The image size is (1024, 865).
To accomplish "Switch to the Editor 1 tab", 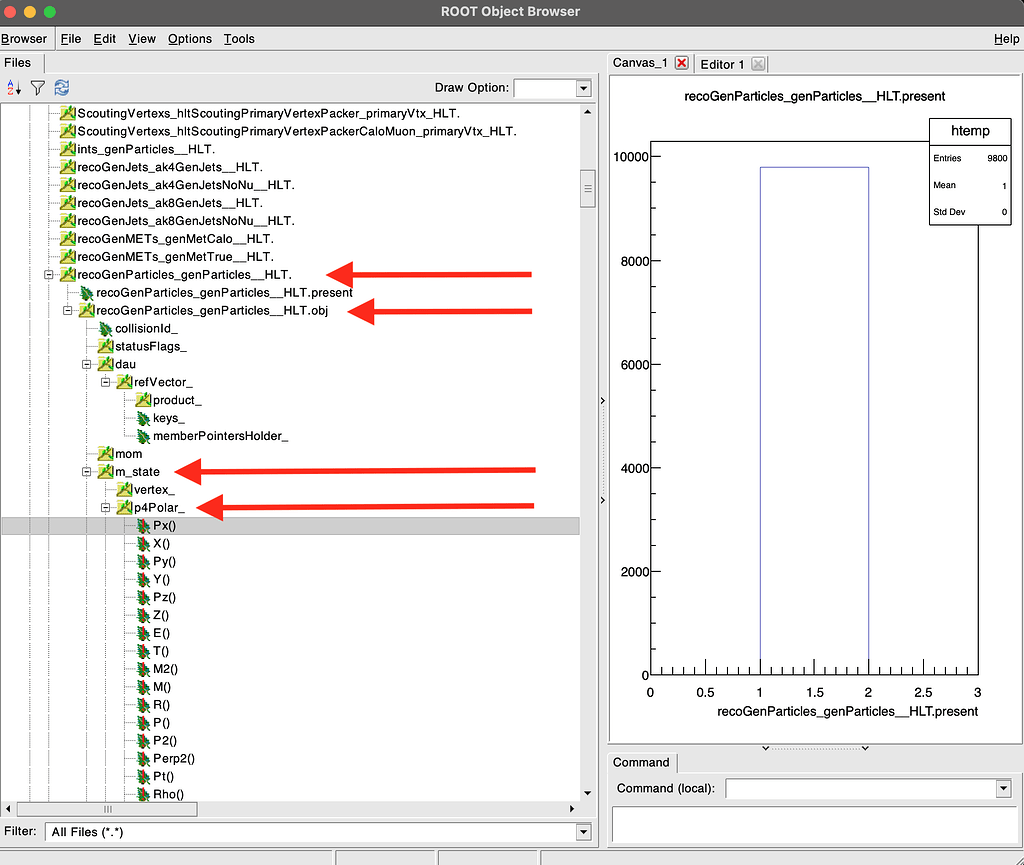I will click(722, 64).
